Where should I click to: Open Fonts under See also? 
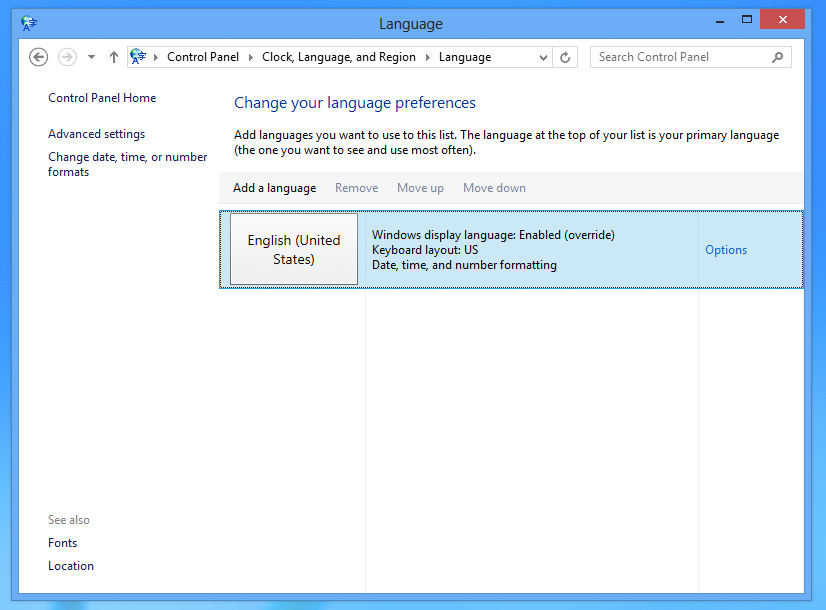[63, 543]
